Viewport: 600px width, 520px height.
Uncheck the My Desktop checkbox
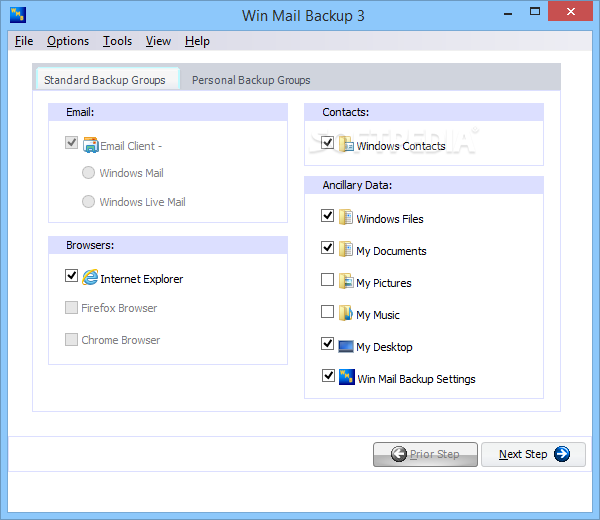tap(328, 344)
